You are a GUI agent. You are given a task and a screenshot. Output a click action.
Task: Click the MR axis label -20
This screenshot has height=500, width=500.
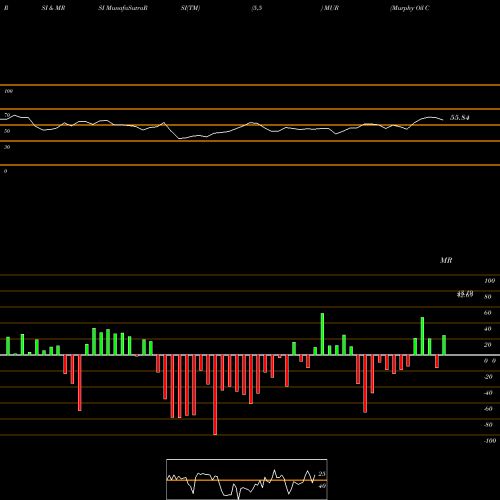[x=488, y=377]
